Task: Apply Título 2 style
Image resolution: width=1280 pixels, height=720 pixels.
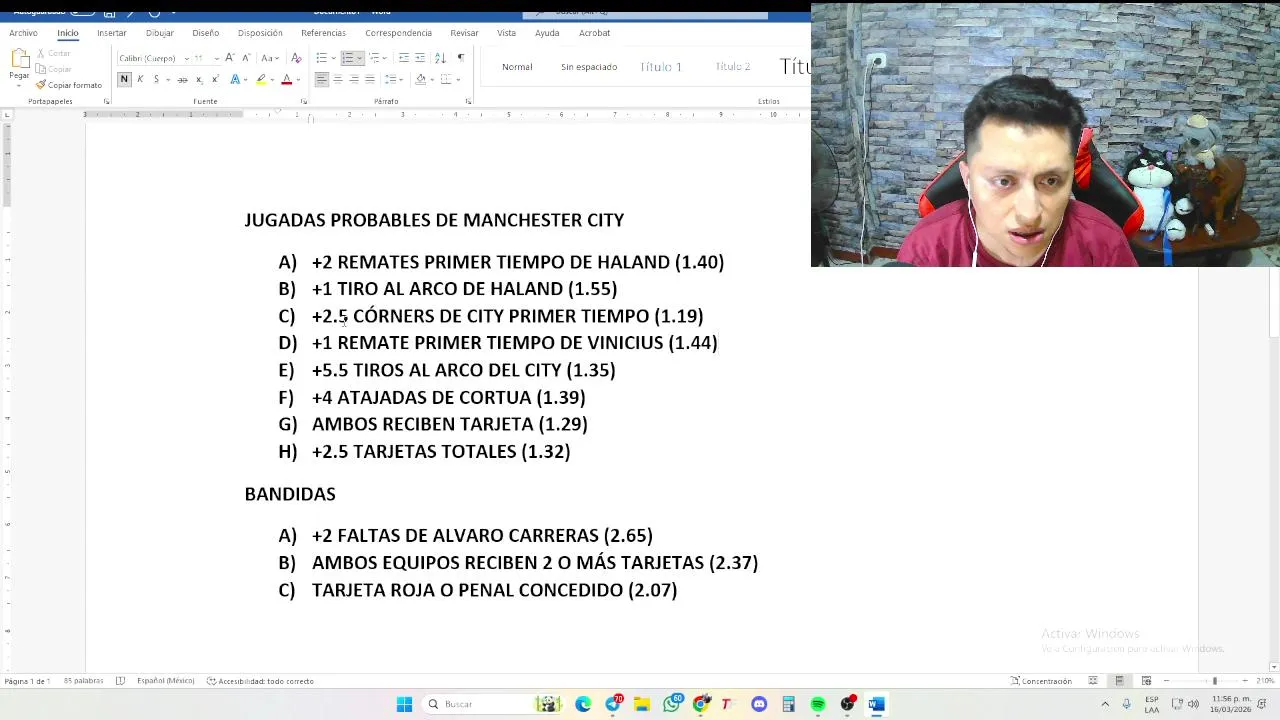Action: [x=732, y=67]
